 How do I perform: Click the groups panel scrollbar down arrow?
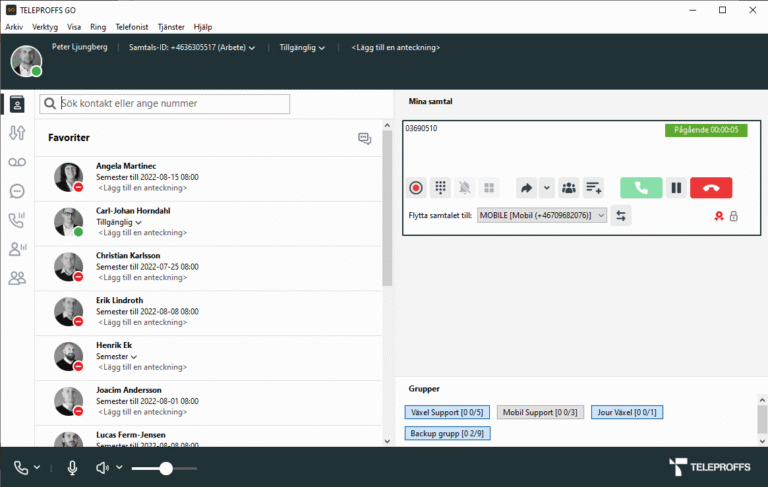pyautogui.click(x=762, y=441)
